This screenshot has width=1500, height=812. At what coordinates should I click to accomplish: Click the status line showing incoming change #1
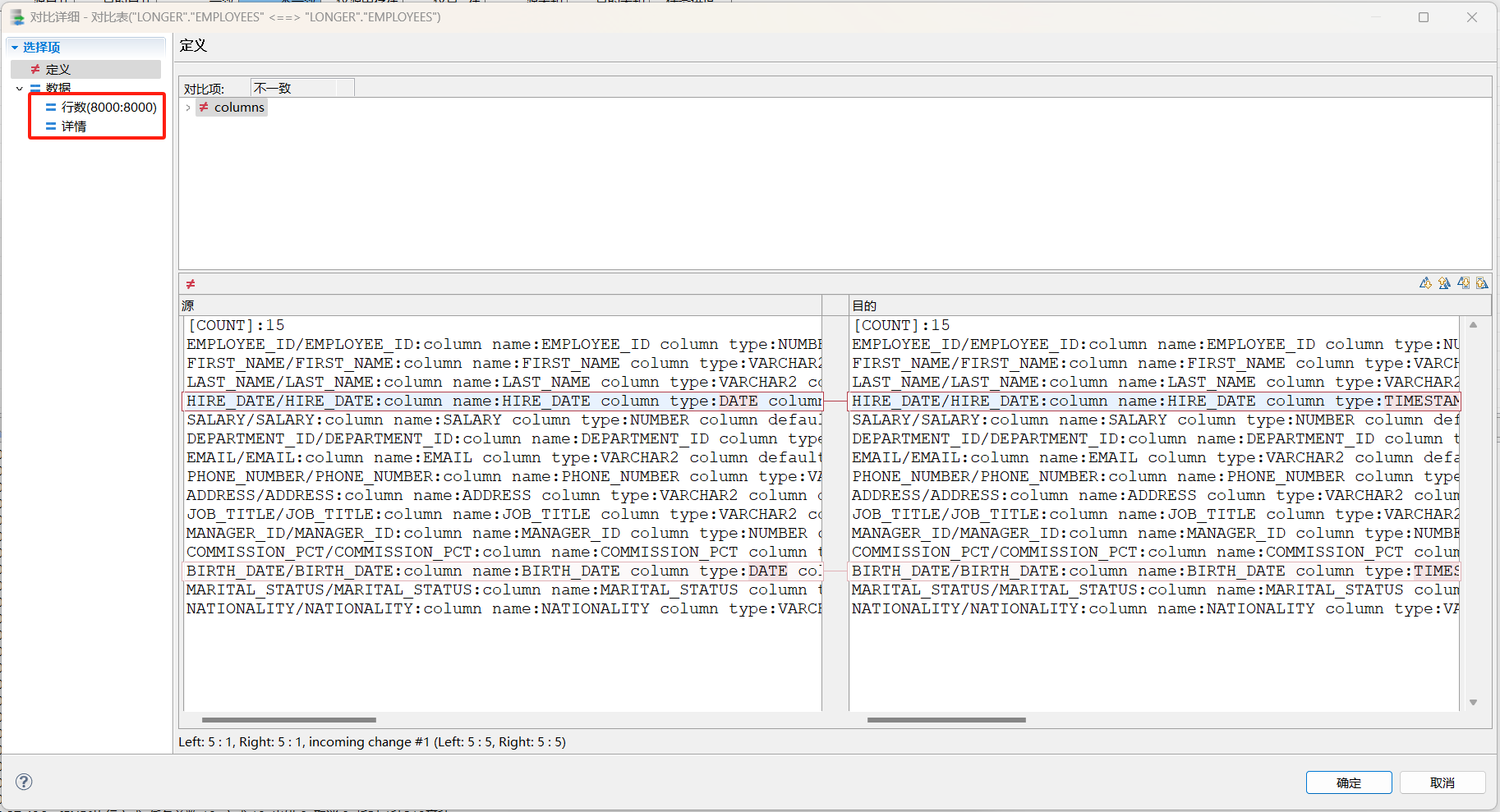coord(372,742)
